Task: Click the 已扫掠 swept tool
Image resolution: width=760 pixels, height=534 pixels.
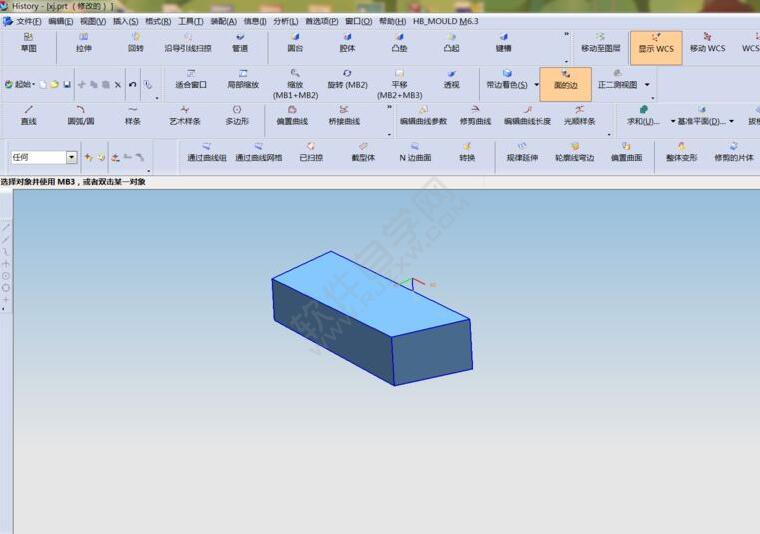Action: tap(311, 152)
